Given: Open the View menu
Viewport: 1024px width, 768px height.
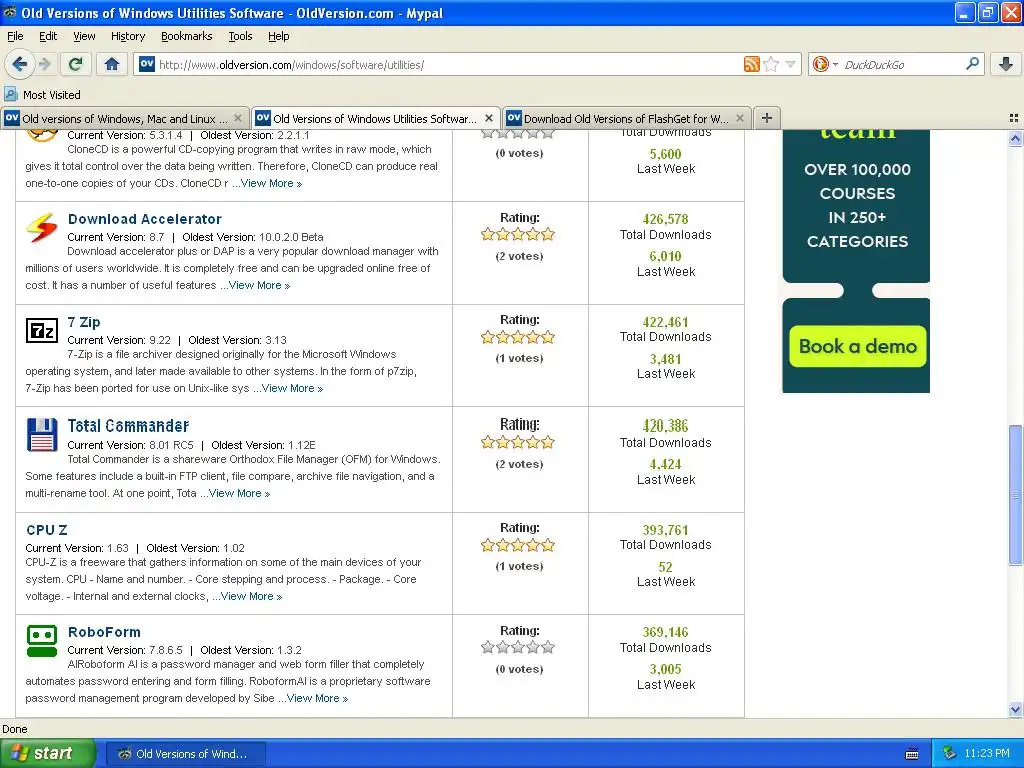Looking at the screenshot, I should (x=84, y=36).
